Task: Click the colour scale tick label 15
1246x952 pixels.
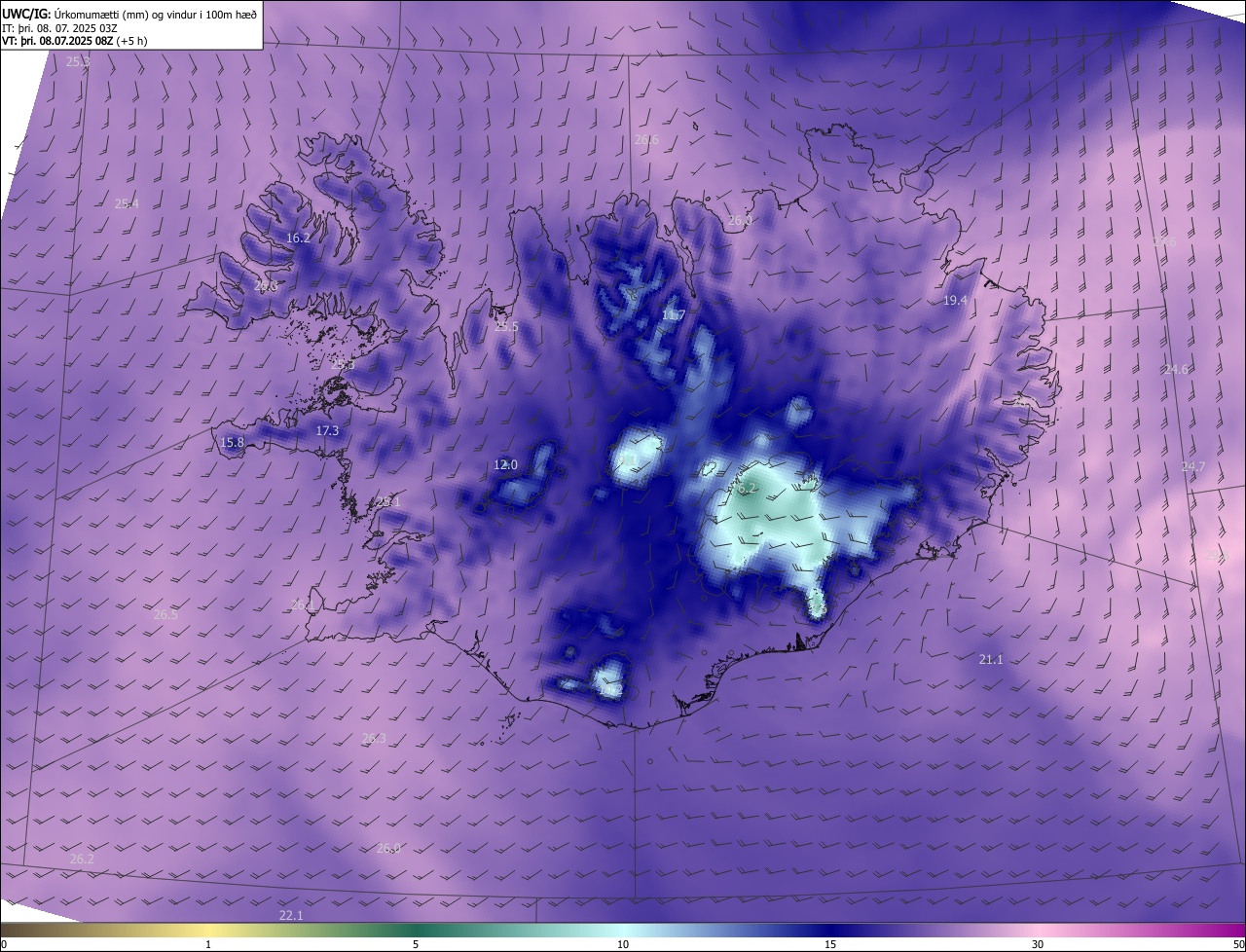Action: click(830, 944)
